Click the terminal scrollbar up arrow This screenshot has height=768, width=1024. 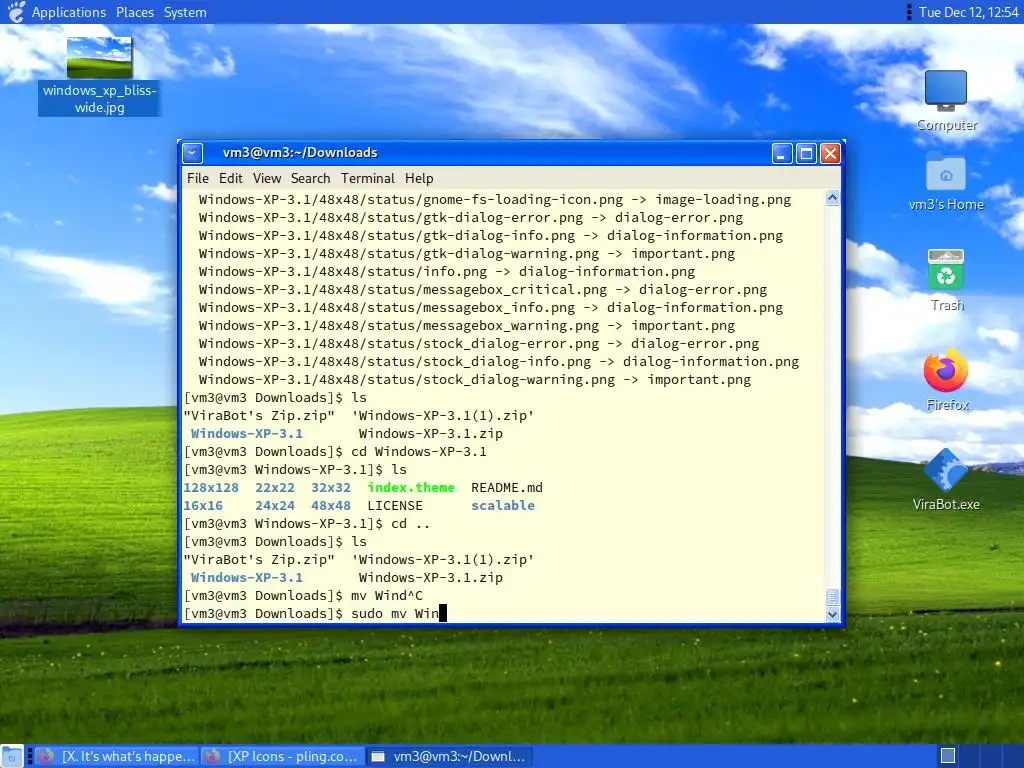coord(832,197)
